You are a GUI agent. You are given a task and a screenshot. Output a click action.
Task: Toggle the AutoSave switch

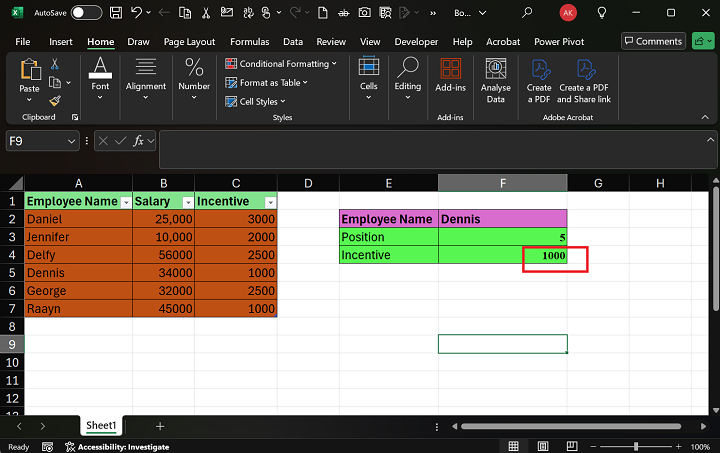(x=86, y=12)
